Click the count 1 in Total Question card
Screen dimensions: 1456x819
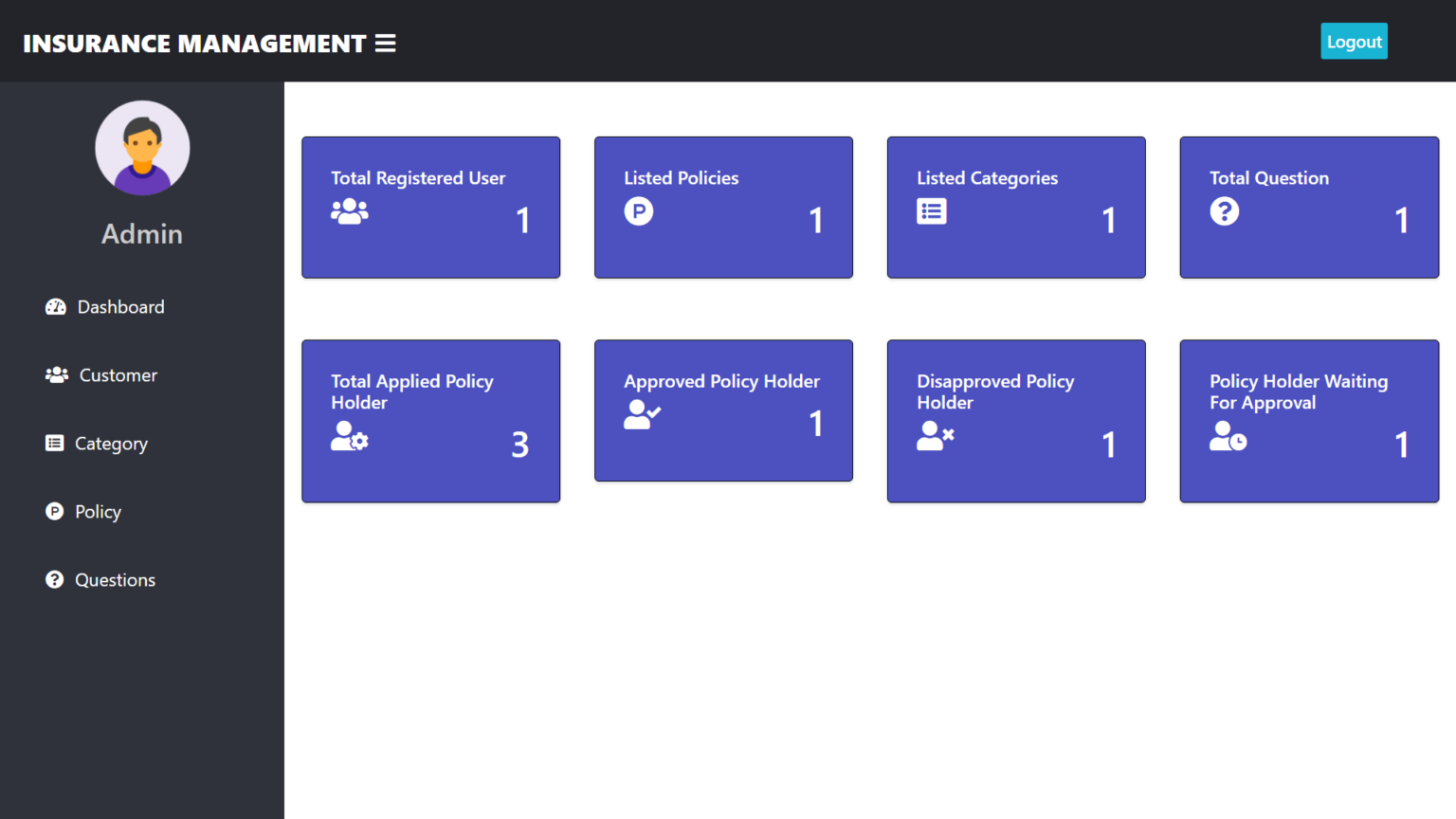click(1401, 220)
